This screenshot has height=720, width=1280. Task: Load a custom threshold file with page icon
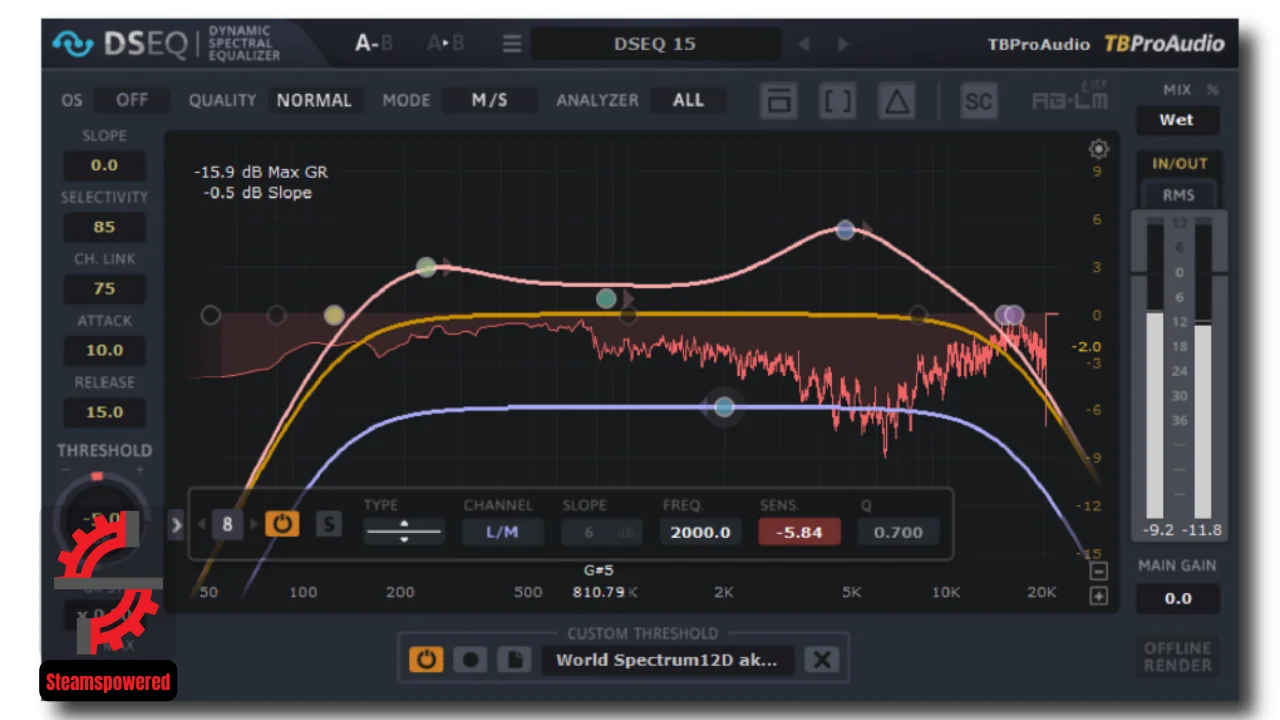[513, 660]
